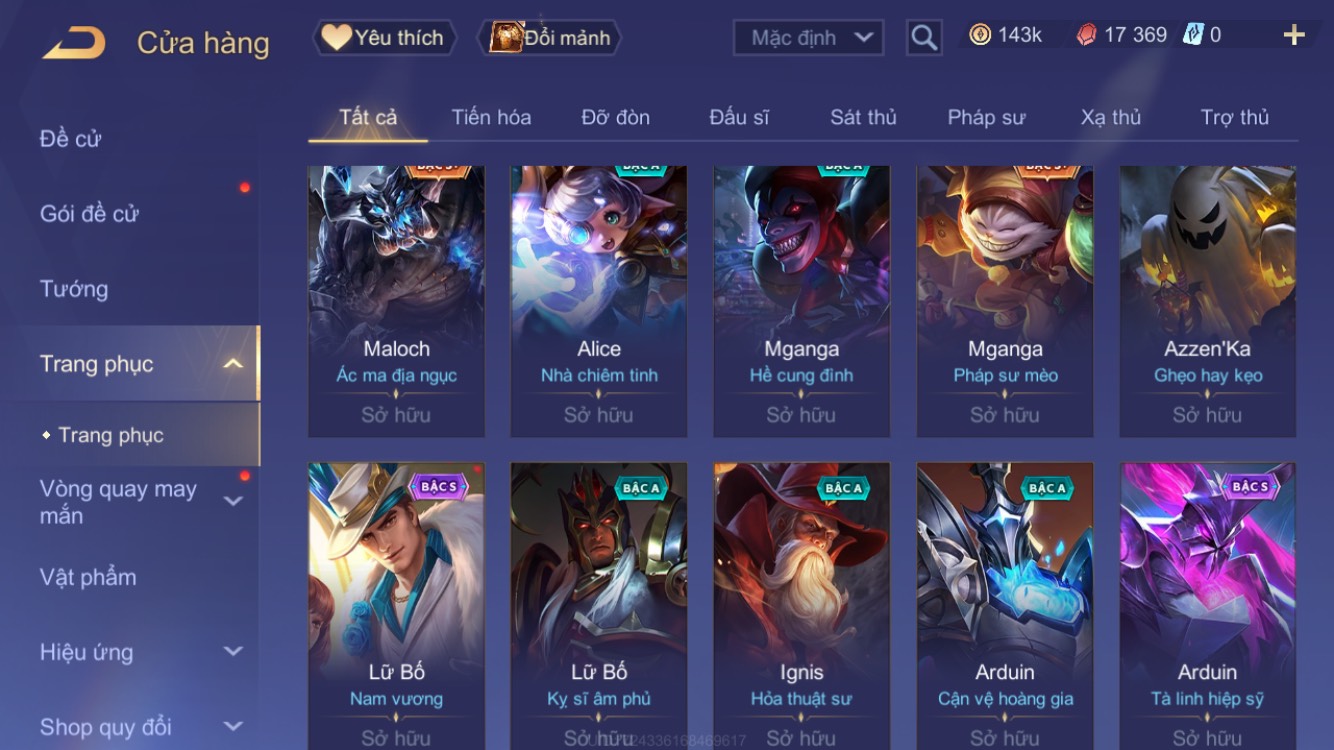The width and height of the screenshot is (1334, 750).
Task: Open search with the magnifier icon
Action: (924, 38)
